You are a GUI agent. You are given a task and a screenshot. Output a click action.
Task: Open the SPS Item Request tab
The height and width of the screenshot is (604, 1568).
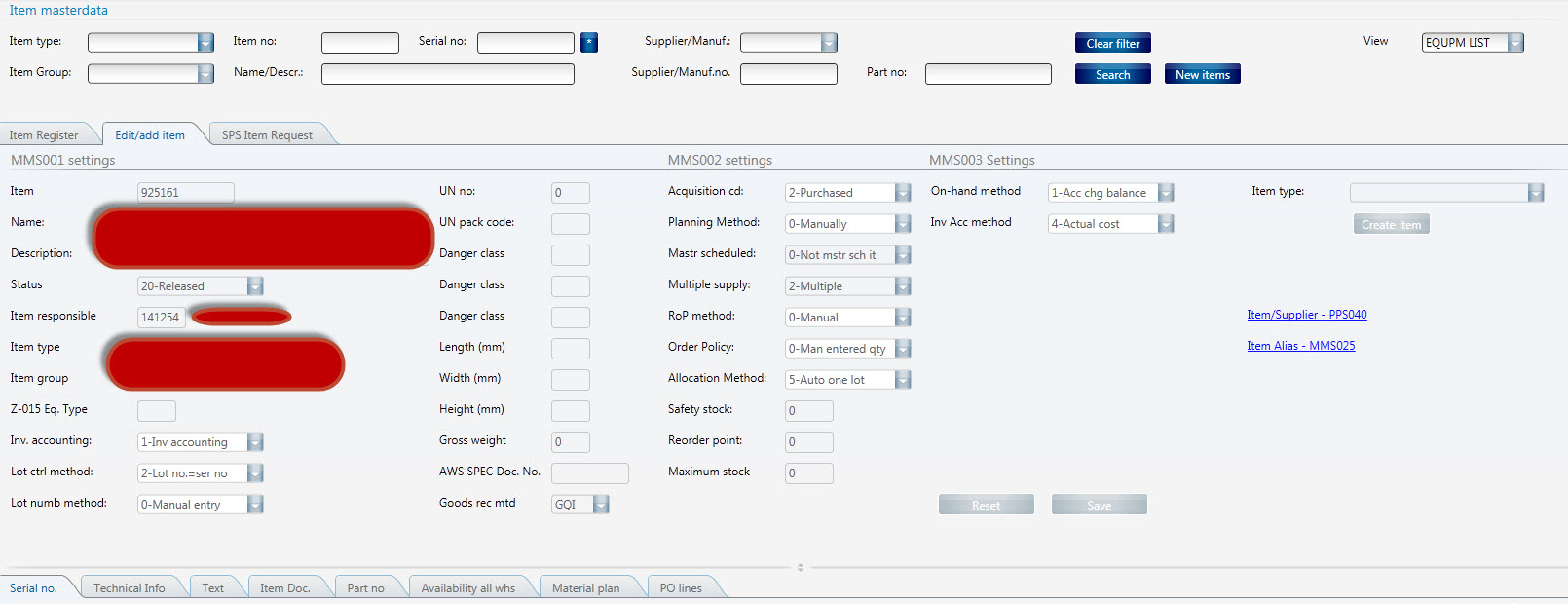click(267, 135)
